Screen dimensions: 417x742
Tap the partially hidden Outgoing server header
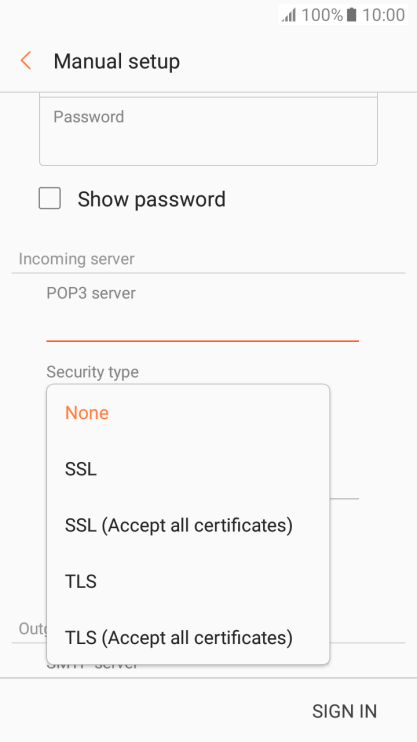33,628
